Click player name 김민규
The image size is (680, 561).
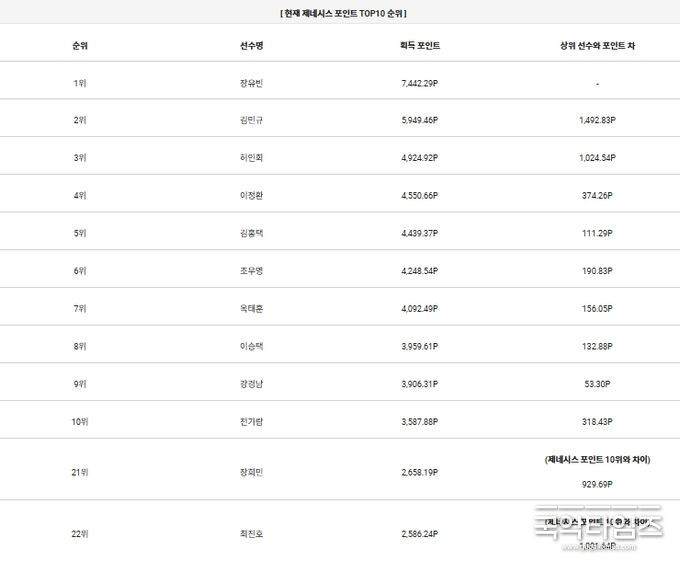[252, 120]
